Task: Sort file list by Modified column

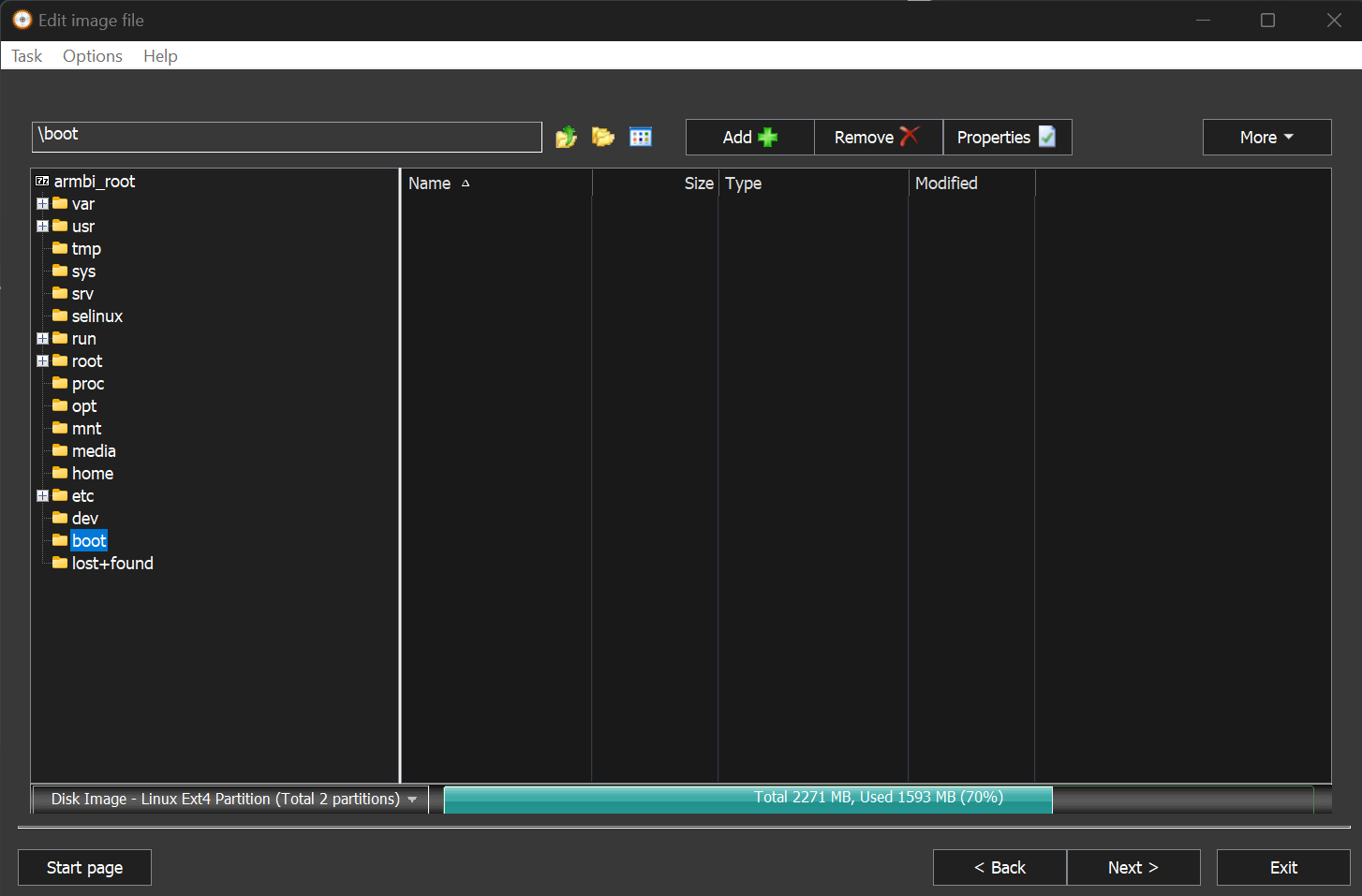Action: (971, 184)
